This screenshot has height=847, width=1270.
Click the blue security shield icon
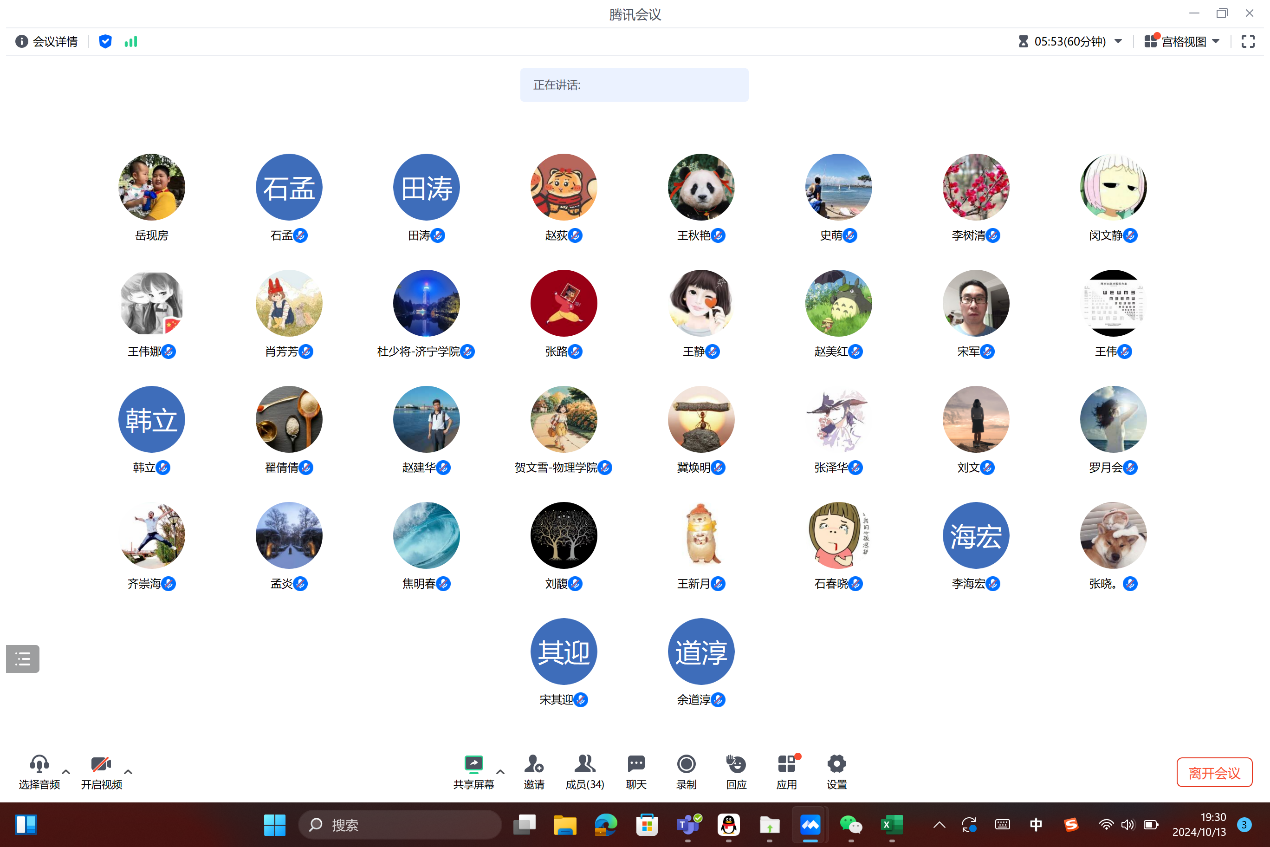tap(105, 41)
